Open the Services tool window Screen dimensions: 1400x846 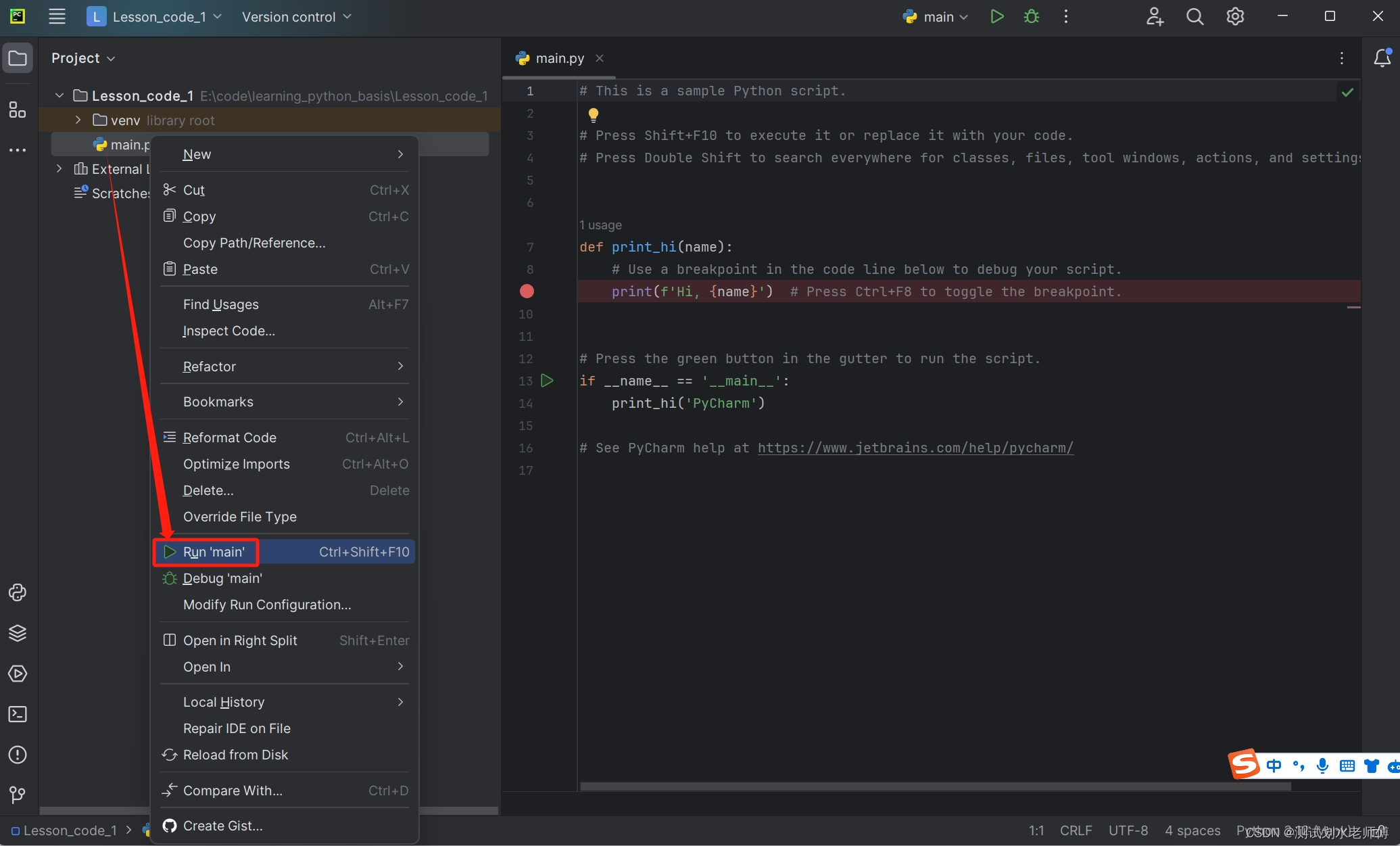pos(18,674)
